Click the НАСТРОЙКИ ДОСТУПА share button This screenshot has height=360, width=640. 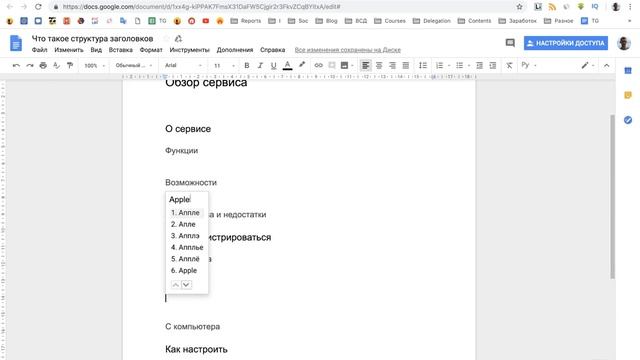pos(566,43)
